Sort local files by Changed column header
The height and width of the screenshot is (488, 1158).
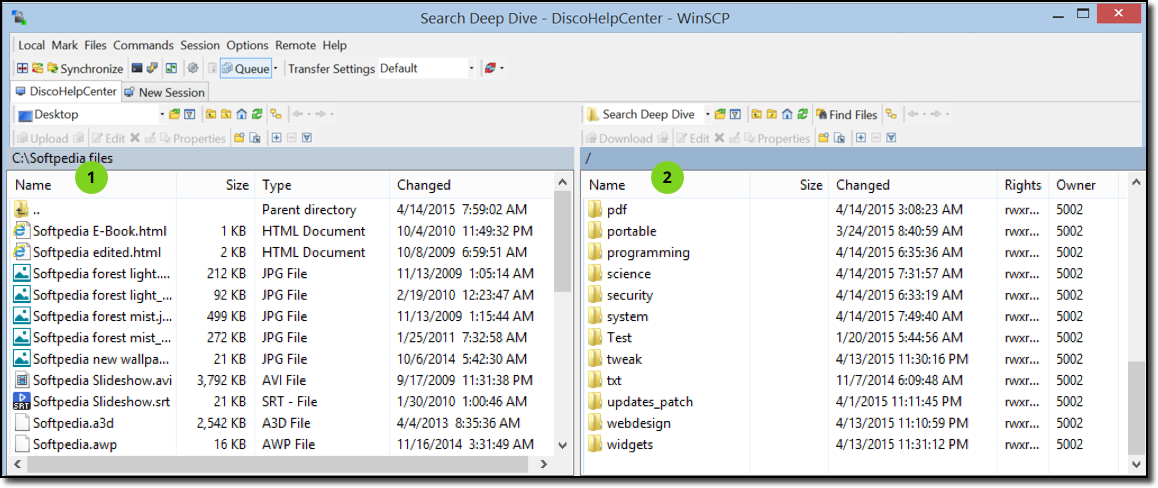pyautogui.click(x=471, y=185)
